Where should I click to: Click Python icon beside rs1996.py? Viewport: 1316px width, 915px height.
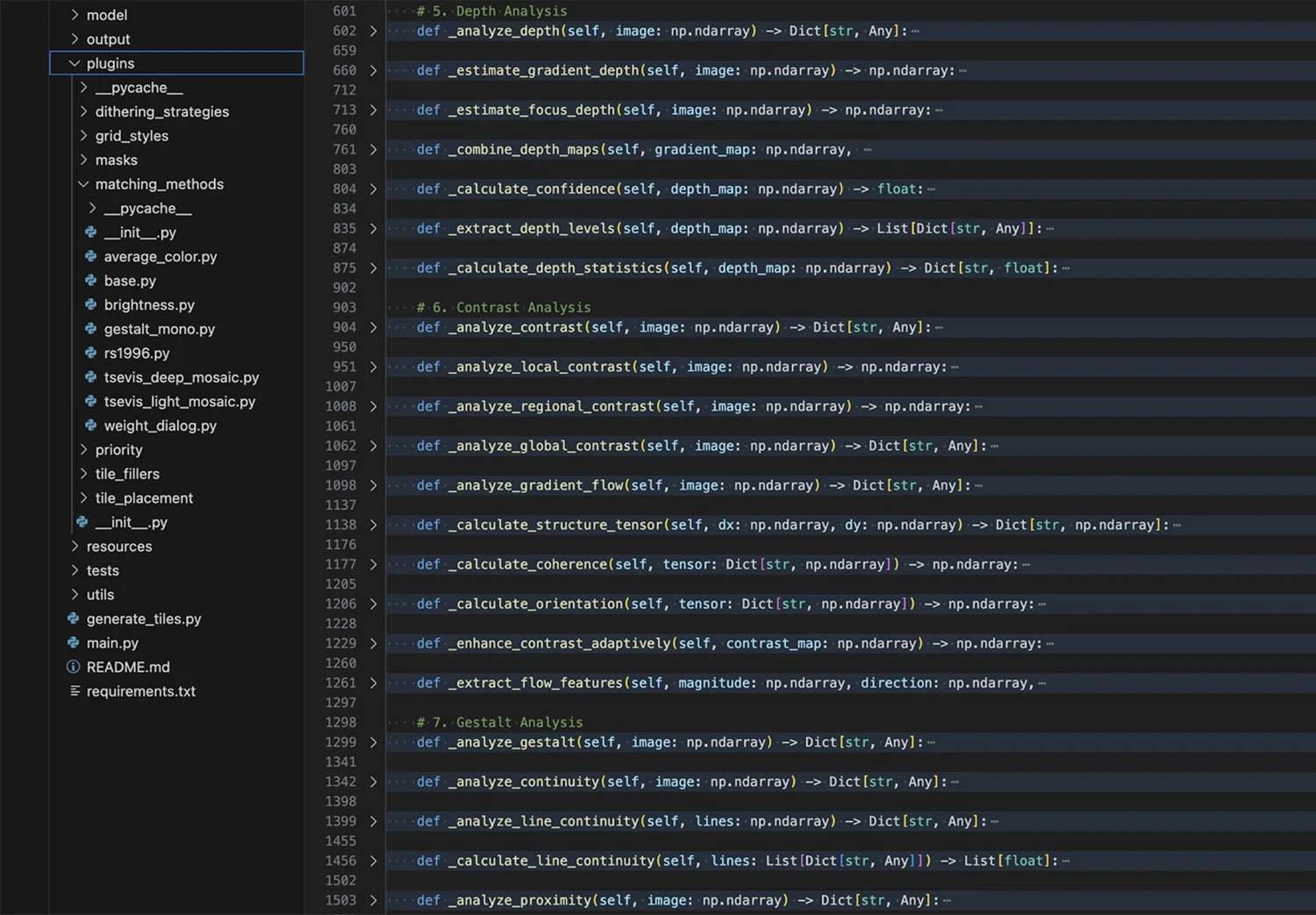tap(90, 353)
